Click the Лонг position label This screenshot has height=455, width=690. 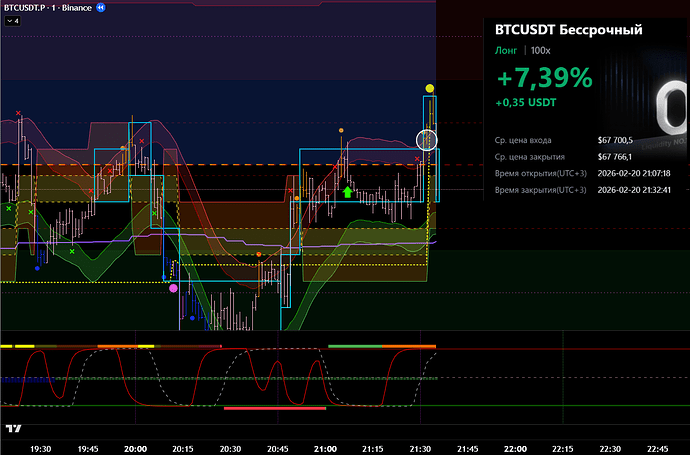click(505, 50)
